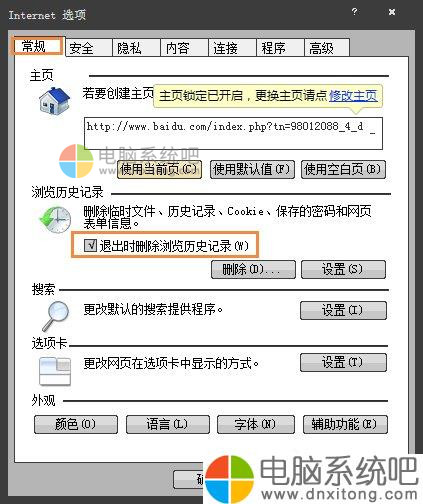
Task: Click the help question mark icon
Action: (x=354, y=12)
